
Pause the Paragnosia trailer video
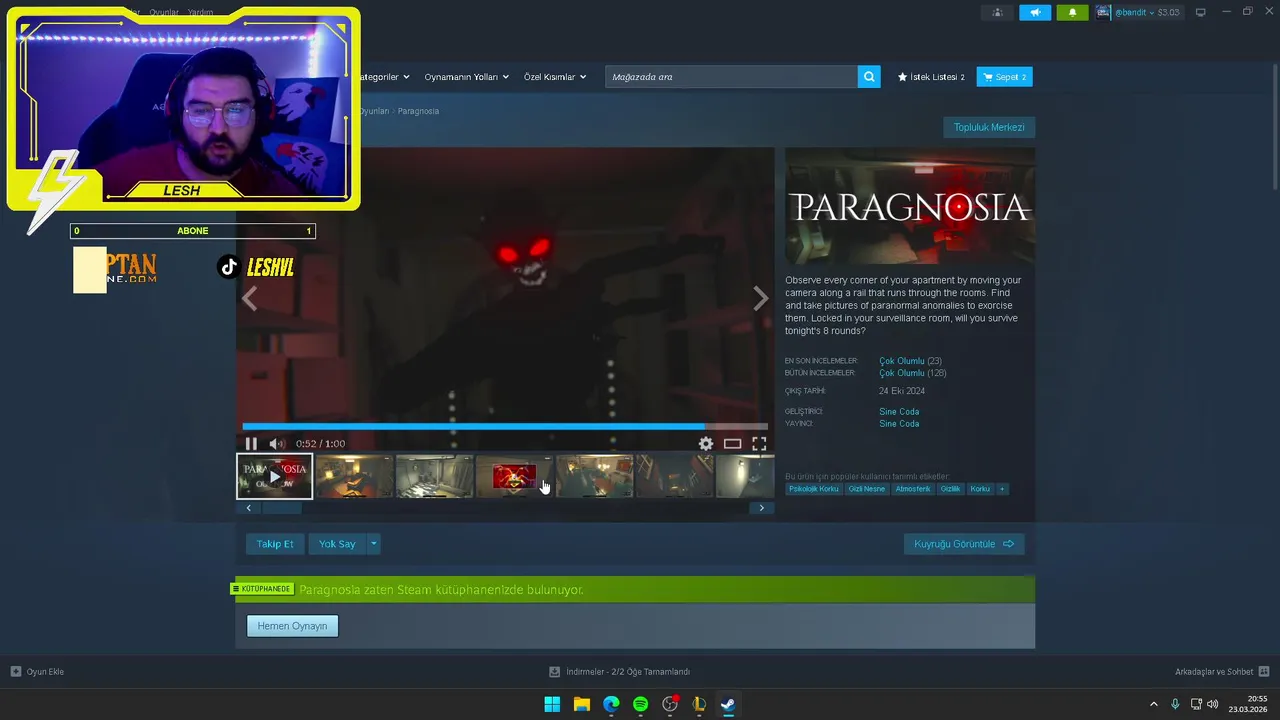tap(251, 444)
